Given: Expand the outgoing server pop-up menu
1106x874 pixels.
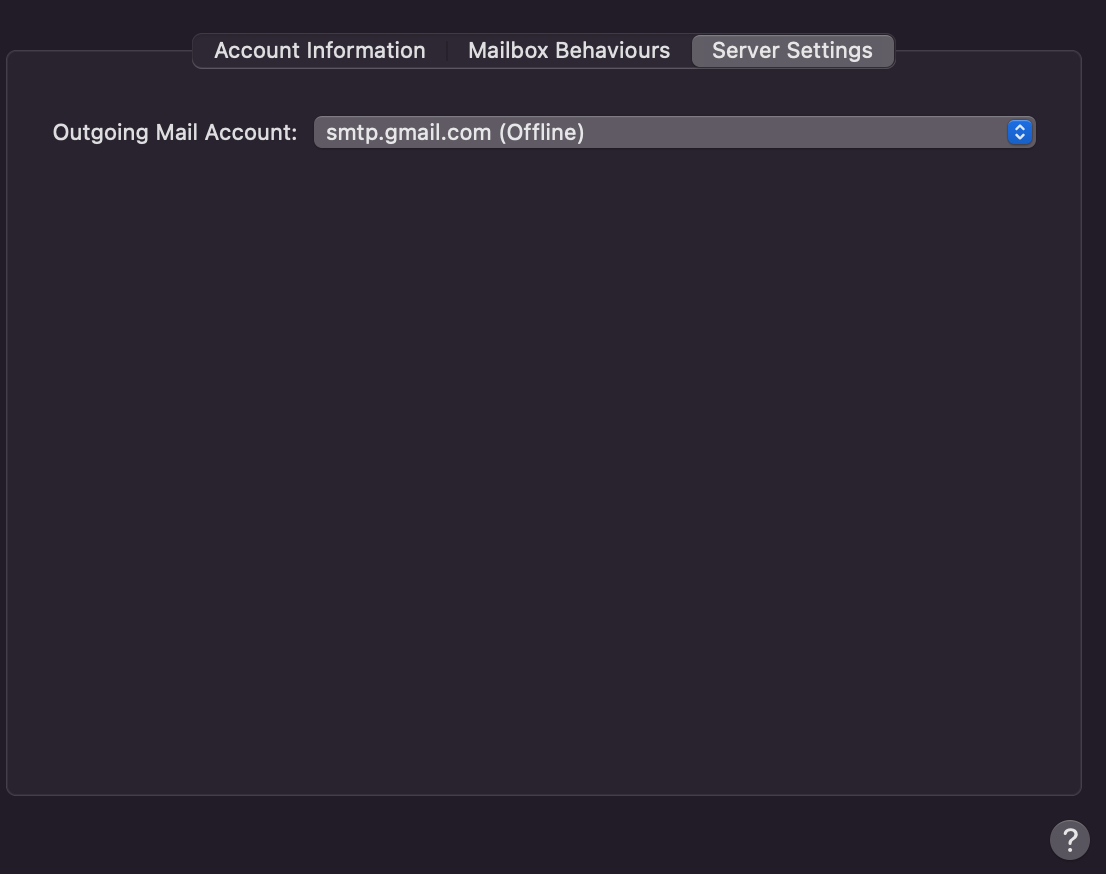Looking at the screenshot, I should pos(674,132).
